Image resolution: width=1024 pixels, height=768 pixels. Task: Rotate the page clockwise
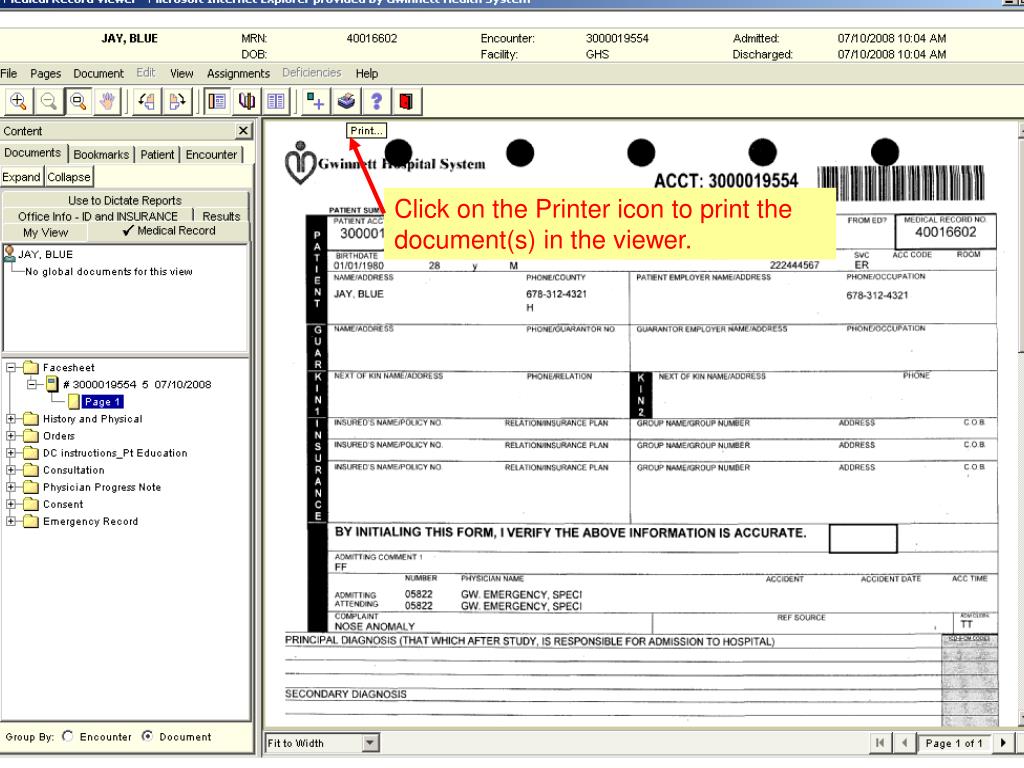coord(176,101)
